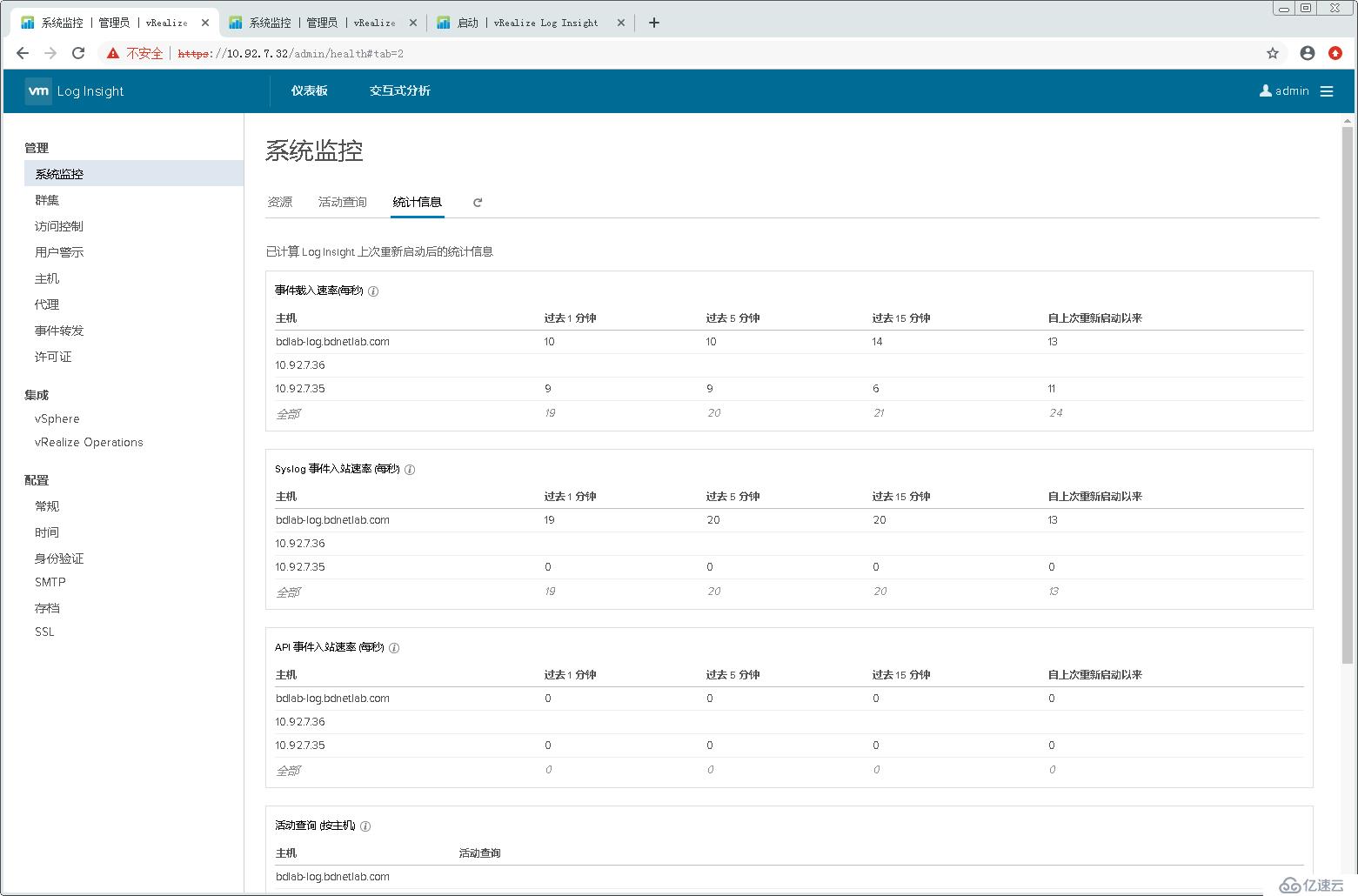This screenshot has width=1358, height=896.
Task: Open info icon next to 事件载入速率(每秒)
Action: click(x=373, y=291)
